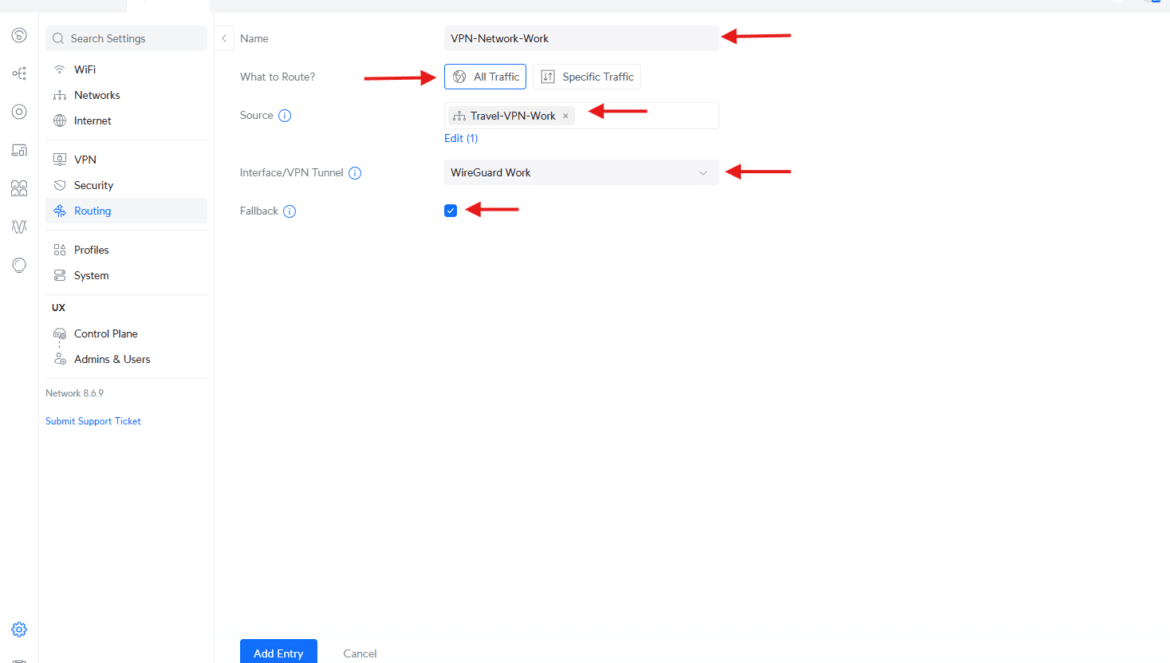Click the Search Settings field

(x=126, y=39)
